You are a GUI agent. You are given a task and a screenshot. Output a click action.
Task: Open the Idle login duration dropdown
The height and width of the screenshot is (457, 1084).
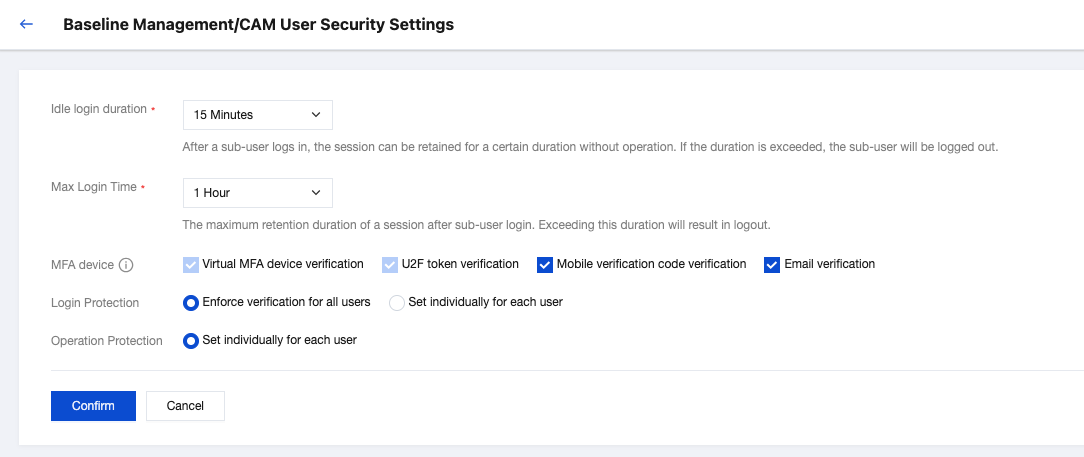(257, 115)
